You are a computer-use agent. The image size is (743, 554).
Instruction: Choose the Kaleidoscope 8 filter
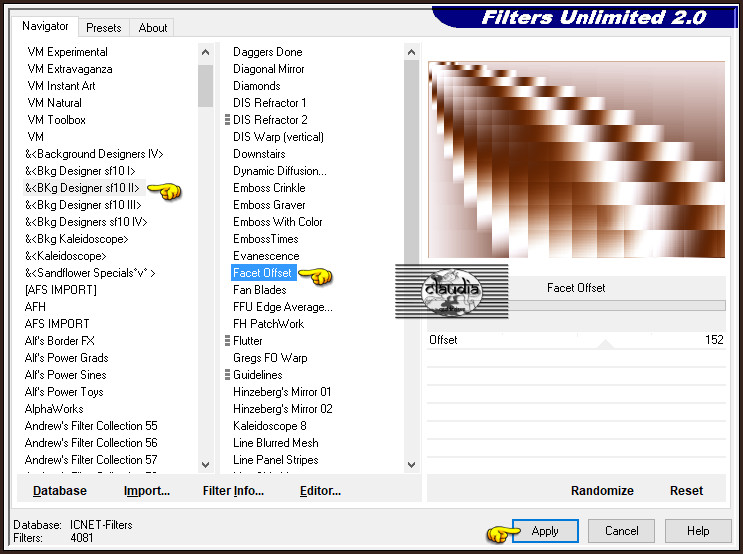[x=270, y=426]
